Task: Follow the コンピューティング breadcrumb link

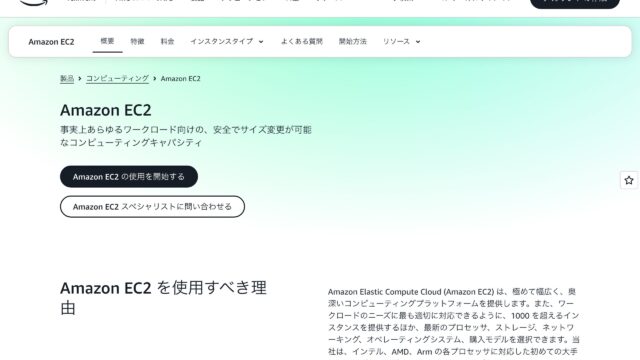Action: click(x=117, y=78)
